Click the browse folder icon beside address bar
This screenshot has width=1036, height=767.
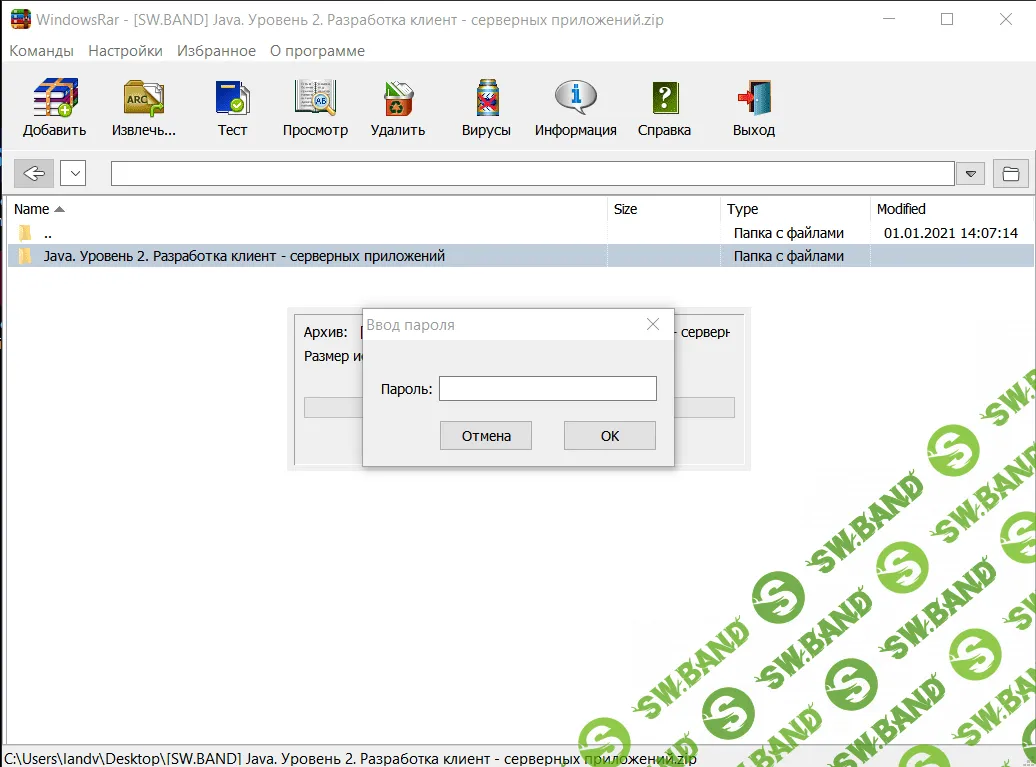coord(1010,174)
